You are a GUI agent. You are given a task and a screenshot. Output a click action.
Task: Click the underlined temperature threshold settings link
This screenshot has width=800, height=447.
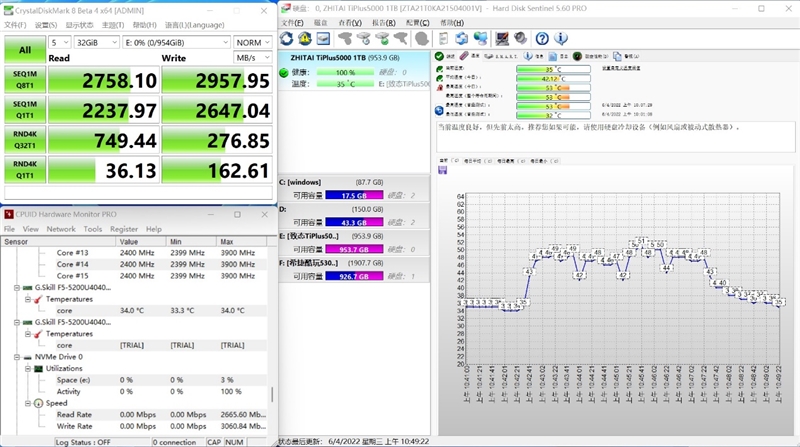(621, 68)
